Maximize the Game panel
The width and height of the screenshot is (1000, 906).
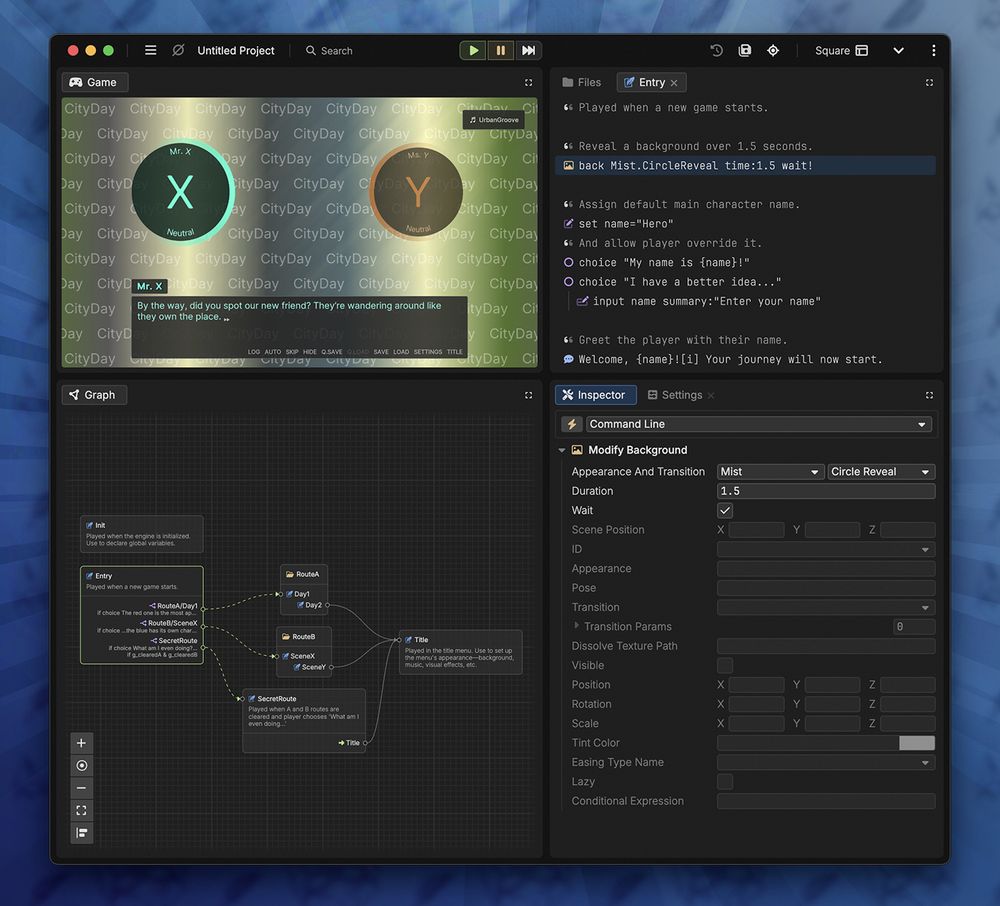pyautogui.click(x=529, y=82)
